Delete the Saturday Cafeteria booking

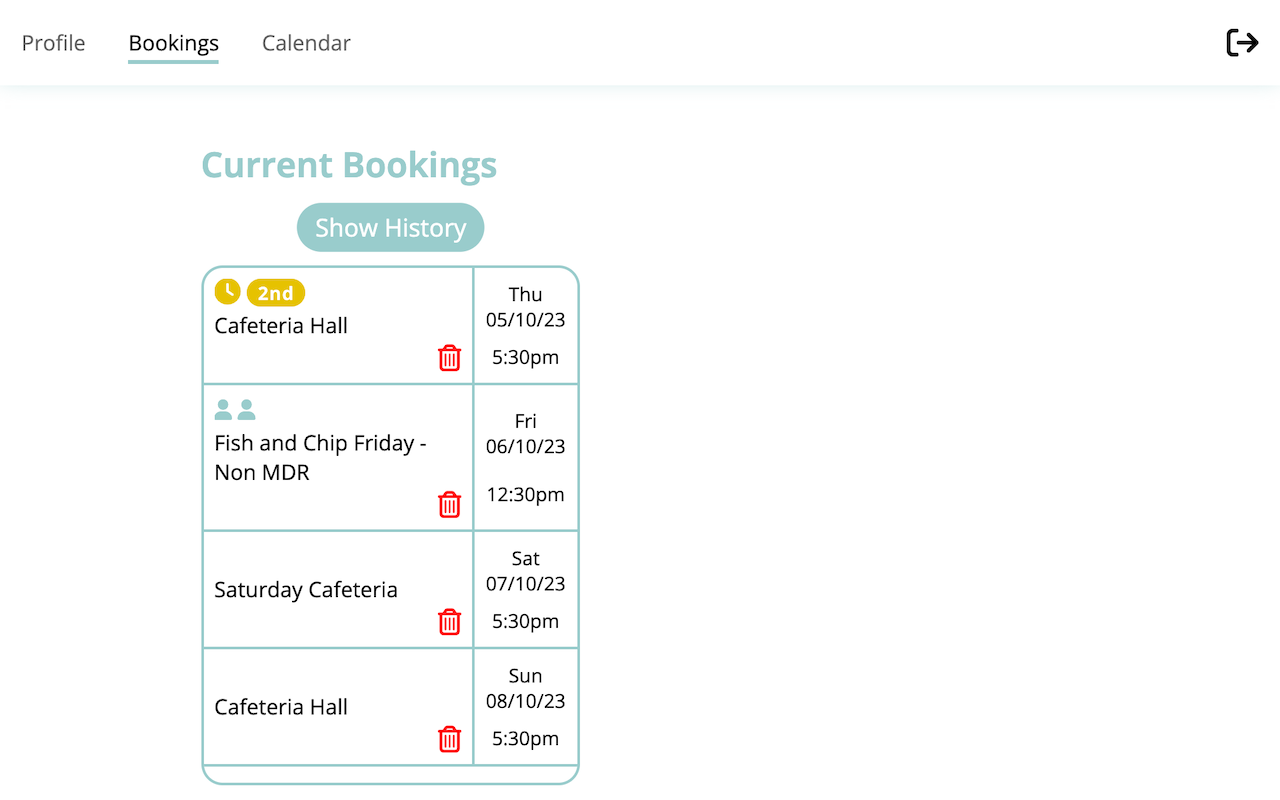click(x=450, y=622)
